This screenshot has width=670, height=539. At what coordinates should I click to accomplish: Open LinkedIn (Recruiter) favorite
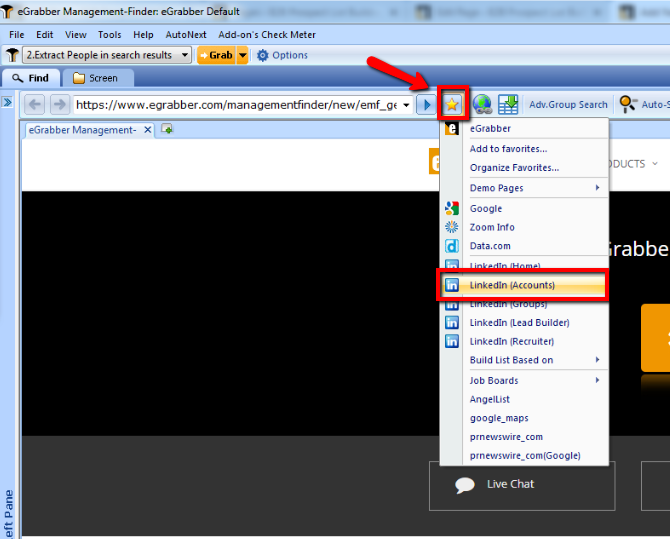(524, 342)
